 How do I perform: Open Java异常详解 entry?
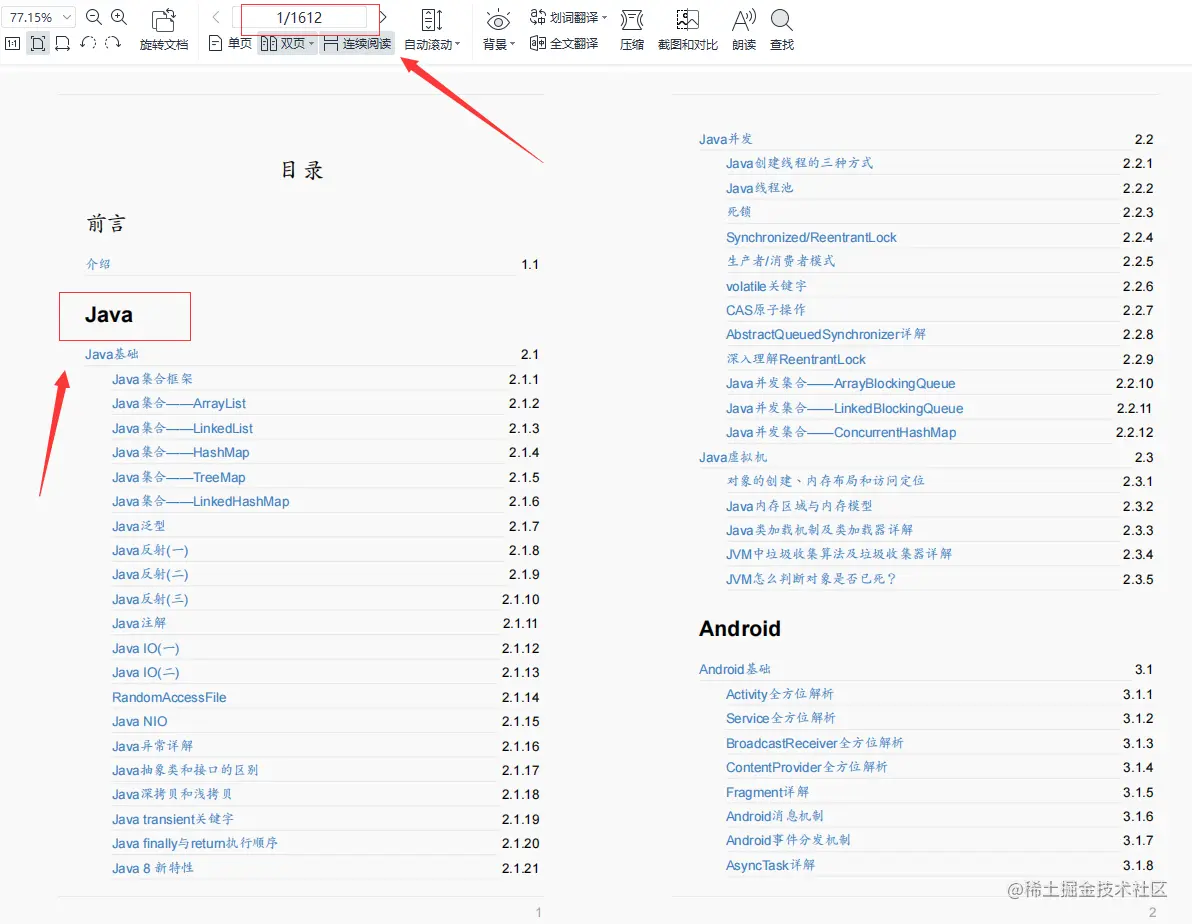point(152,746)
